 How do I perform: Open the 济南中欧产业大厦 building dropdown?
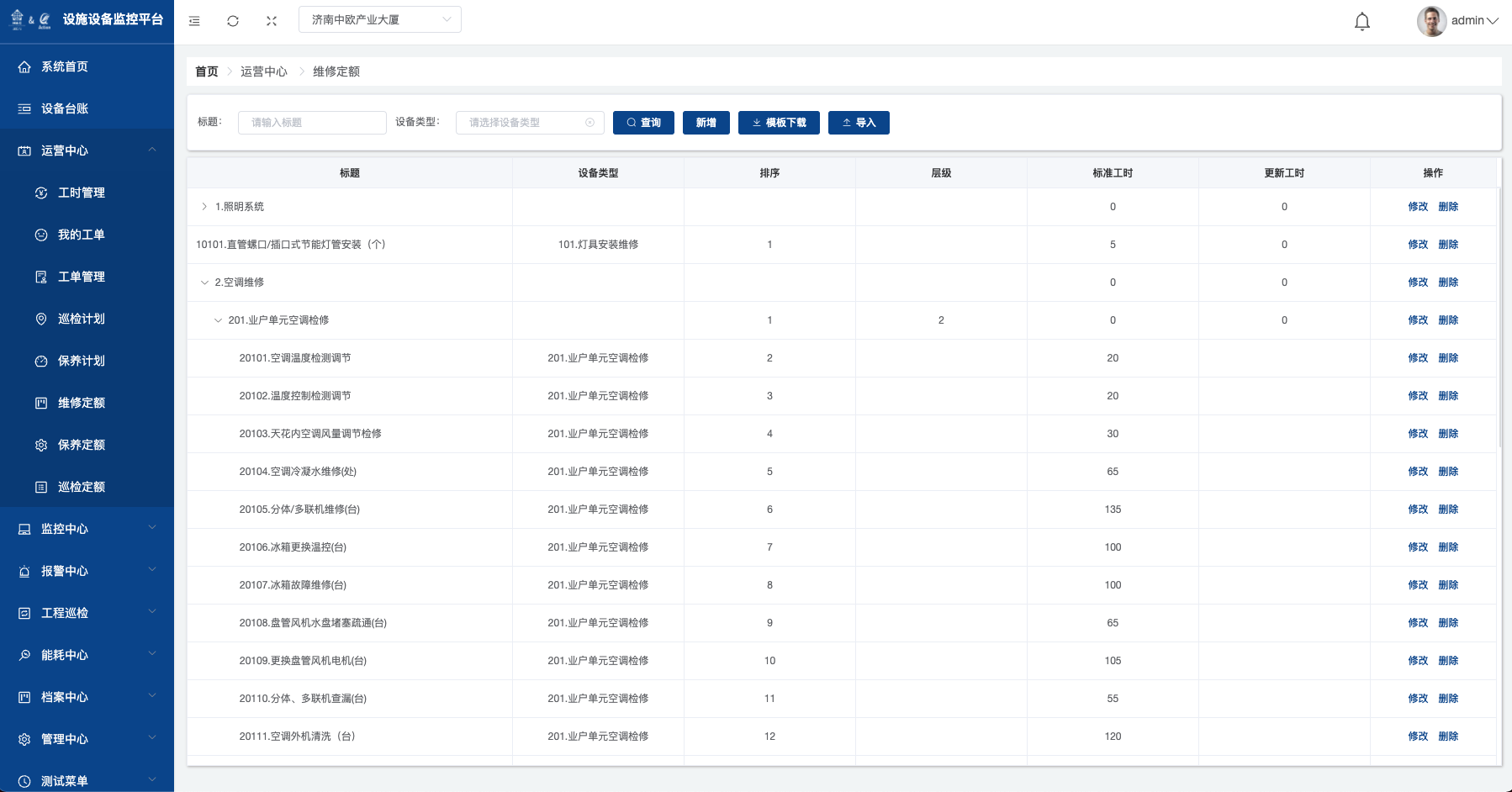pos(379,19)
